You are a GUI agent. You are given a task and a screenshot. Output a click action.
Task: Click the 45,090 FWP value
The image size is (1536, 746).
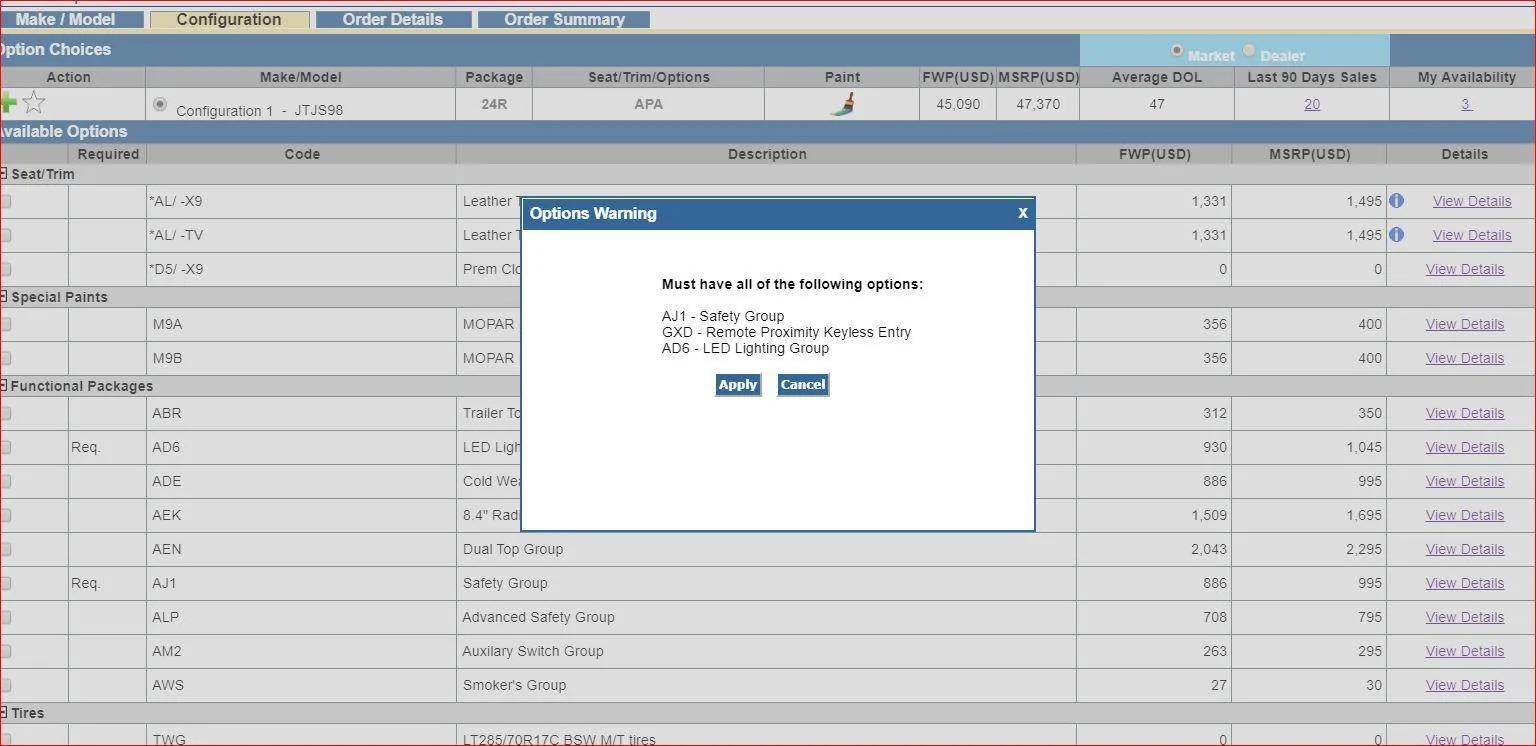(958, 104)
